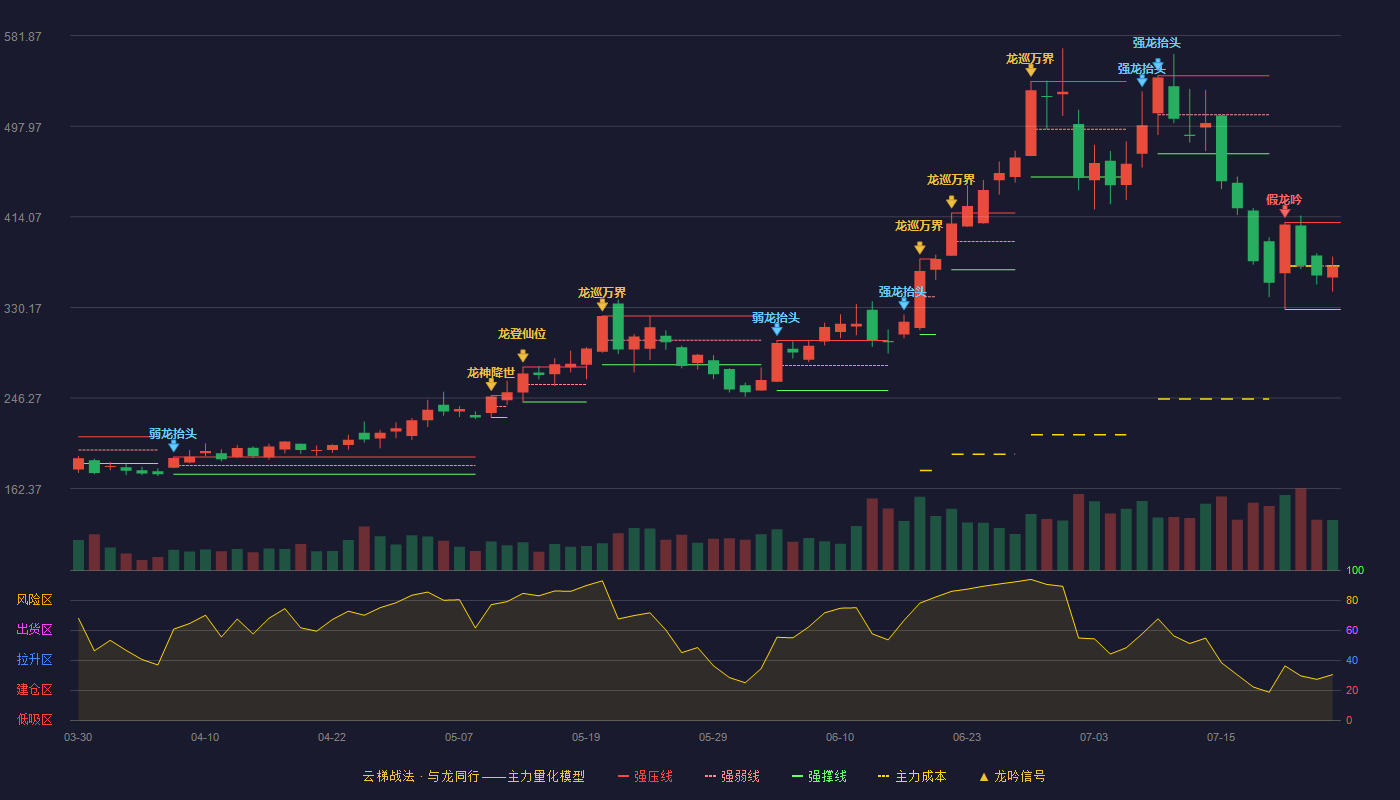Click the 建仓区 zone label

click(x=34, y=690)
